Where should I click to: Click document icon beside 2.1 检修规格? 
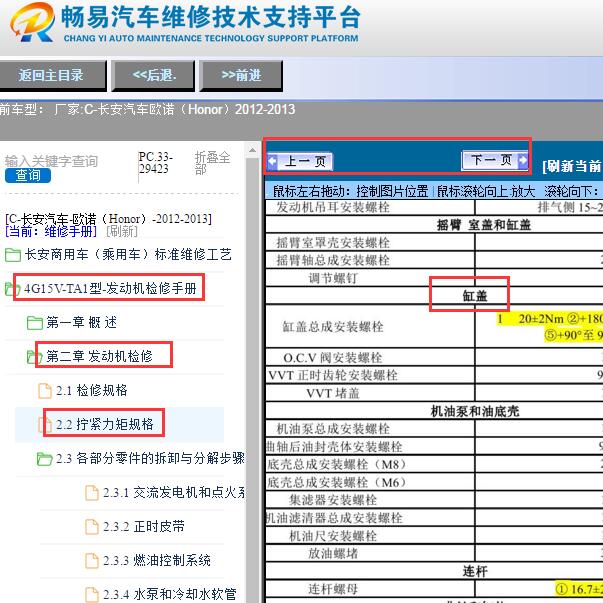tap(45, 391)
